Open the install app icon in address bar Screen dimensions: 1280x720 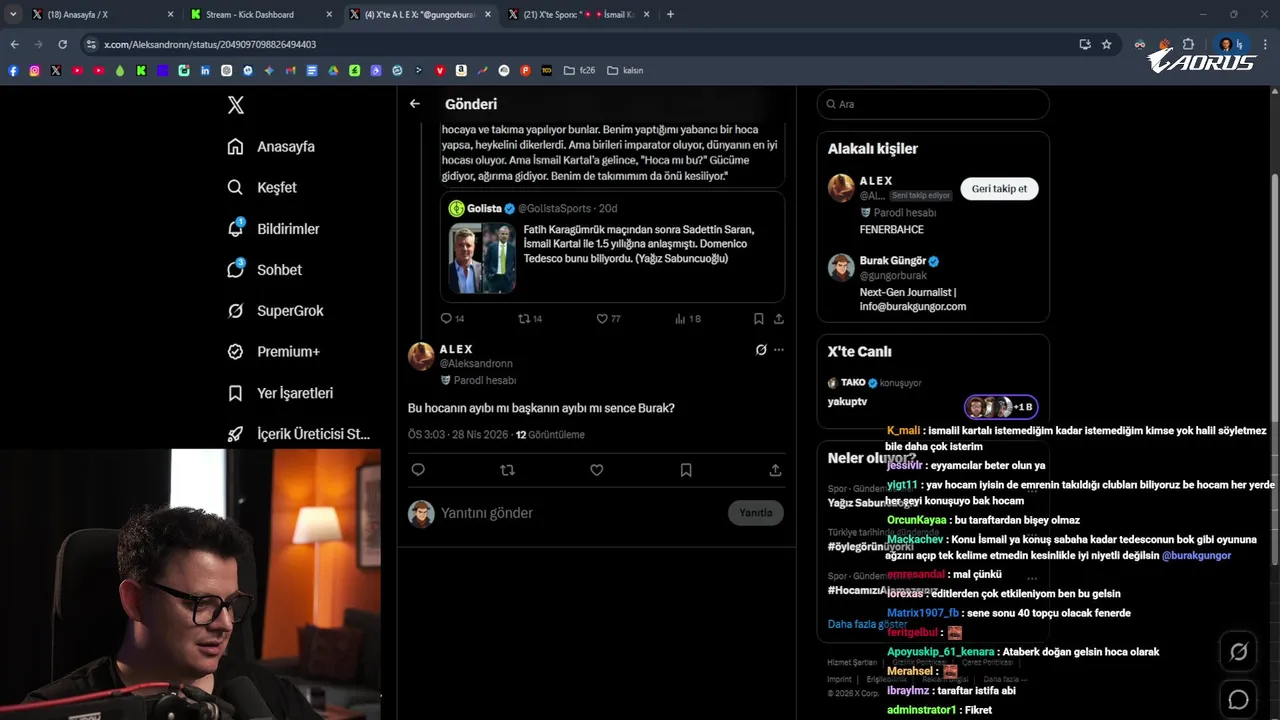(x=1084, y=44)
